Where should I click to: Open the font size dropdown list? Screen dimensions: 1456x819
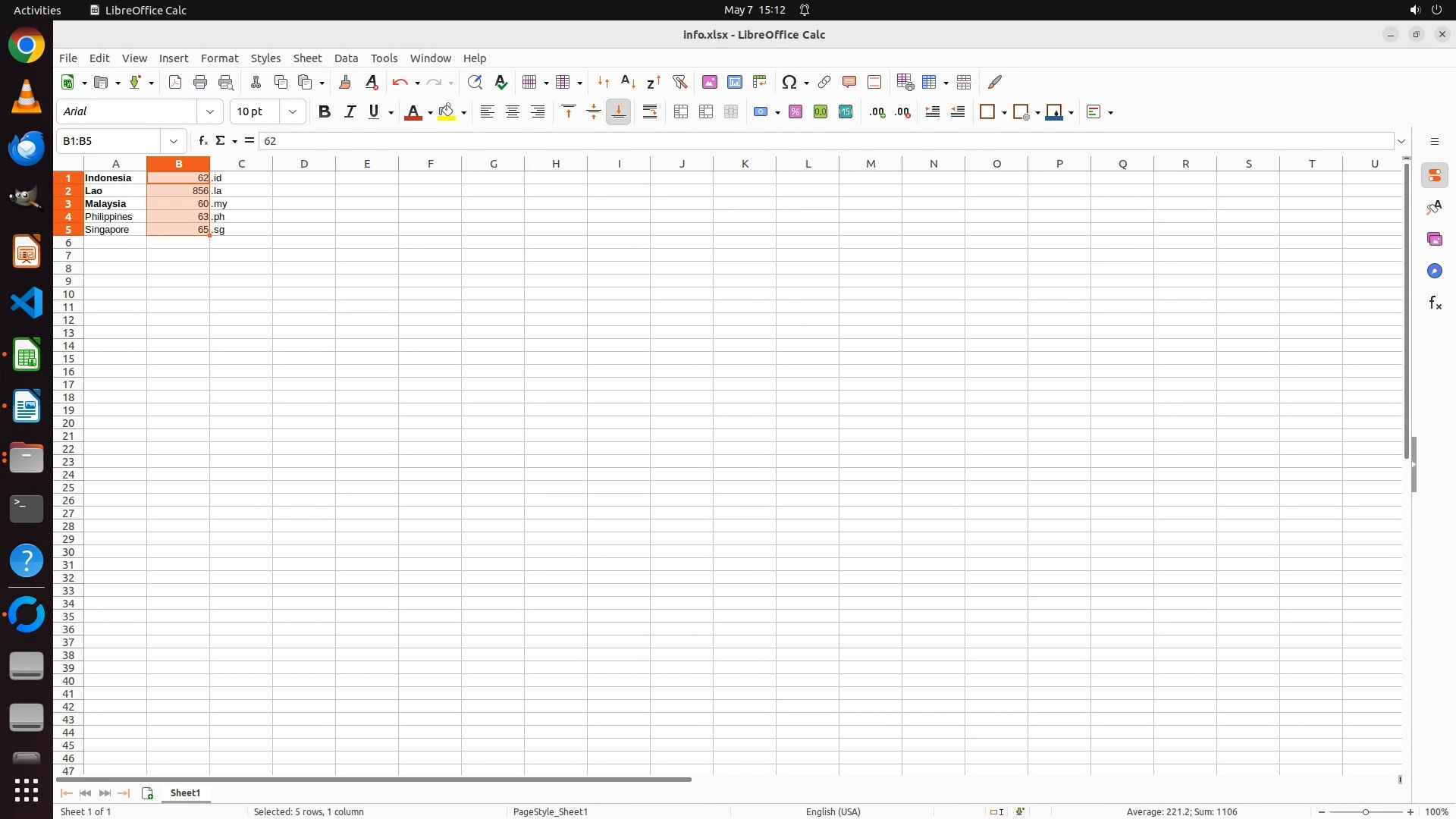(293, 112)
